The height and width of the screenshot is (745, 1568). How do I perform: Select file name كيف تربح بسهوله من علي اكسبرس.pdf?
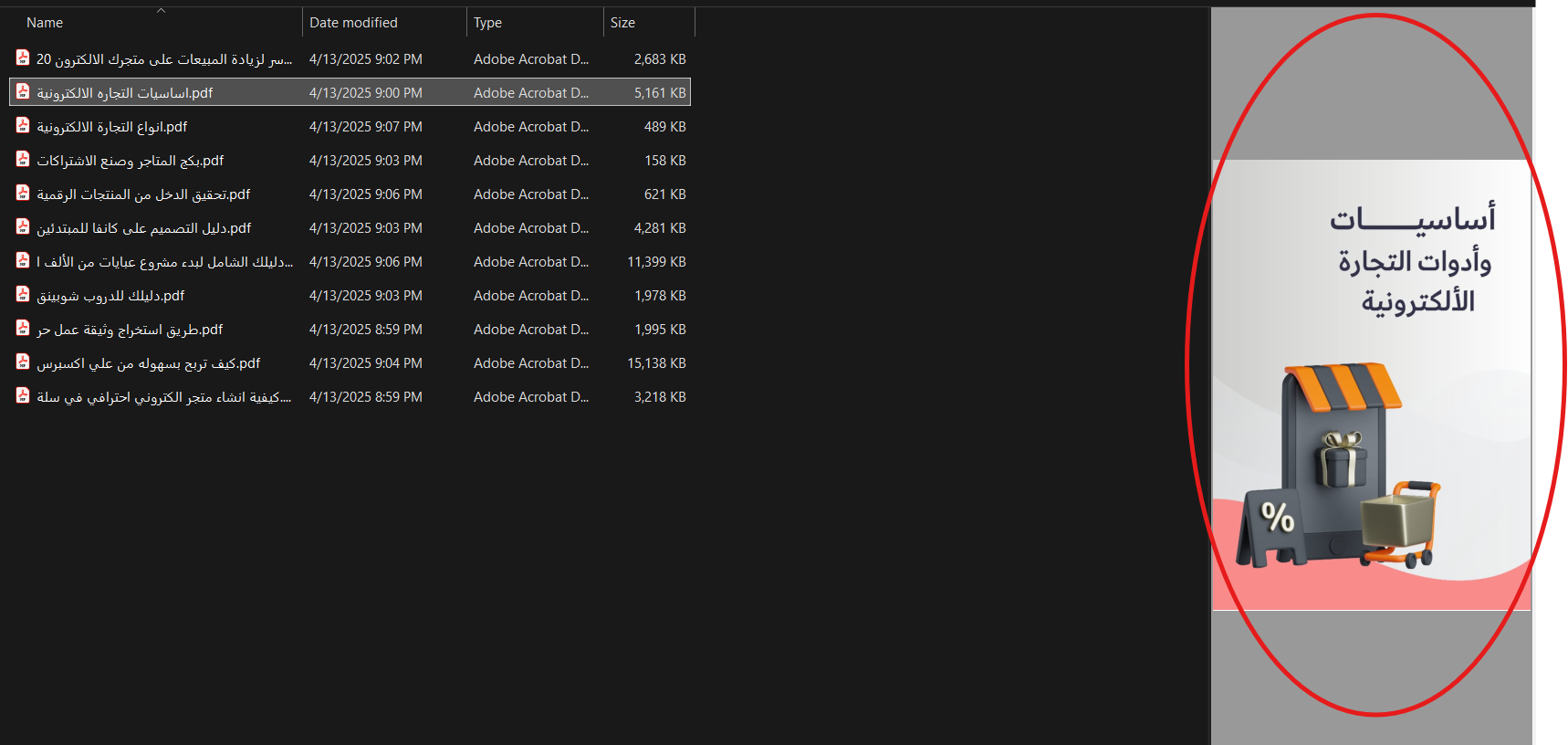(x=148, y=363)
